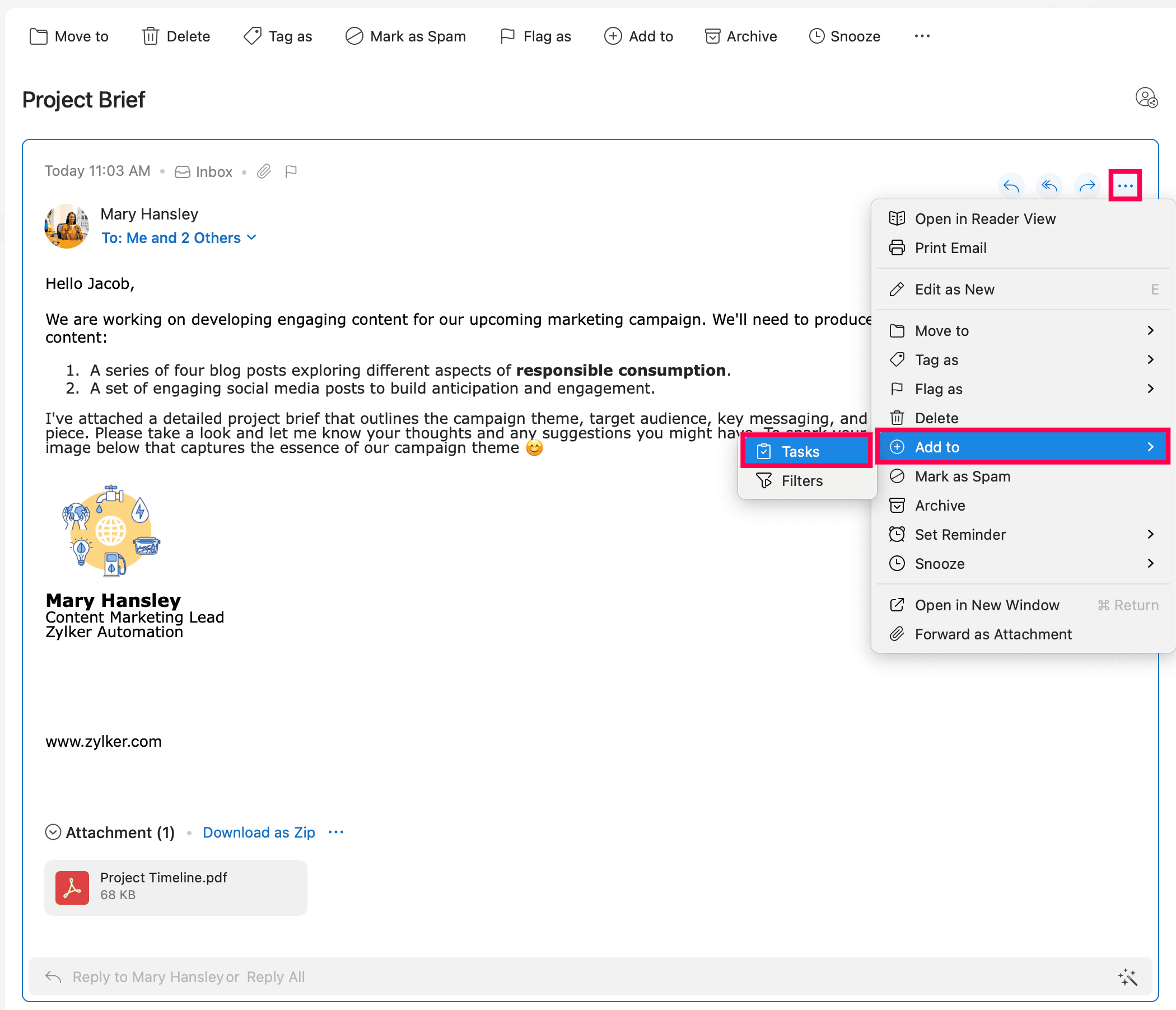Select Forward as Attachment menu entry
The height and width of the screenshot is (1010, 1176).
pyautogui.click(x=993, y=634)
